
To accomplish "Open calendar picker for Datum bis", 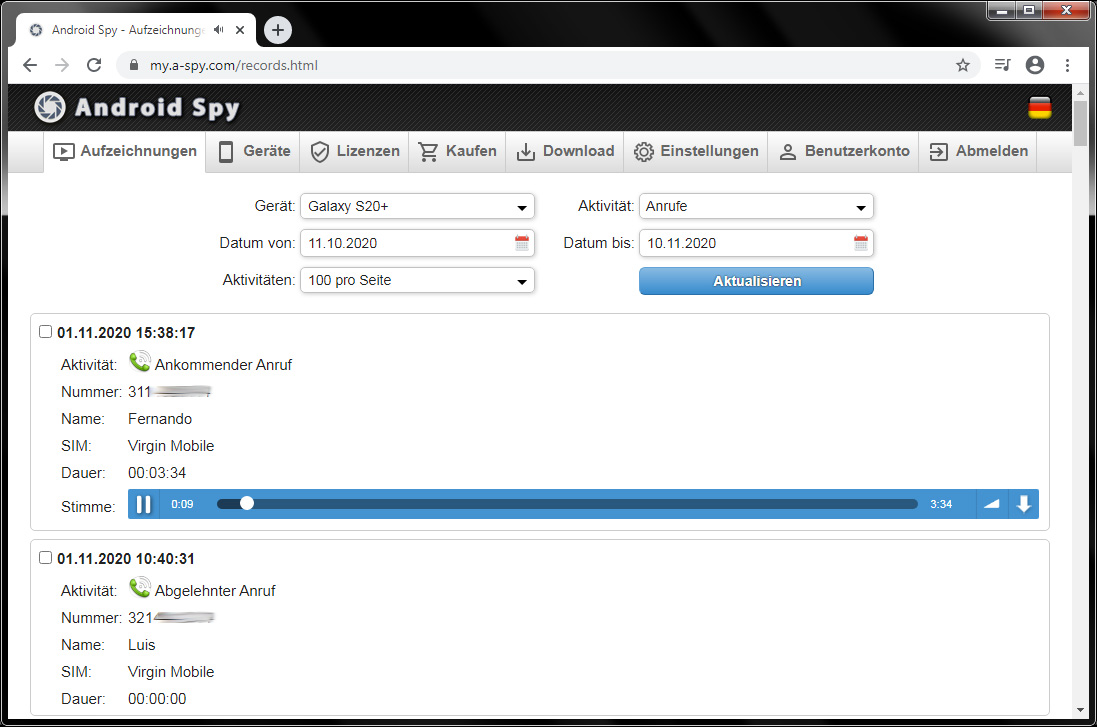I will point(861,243).
